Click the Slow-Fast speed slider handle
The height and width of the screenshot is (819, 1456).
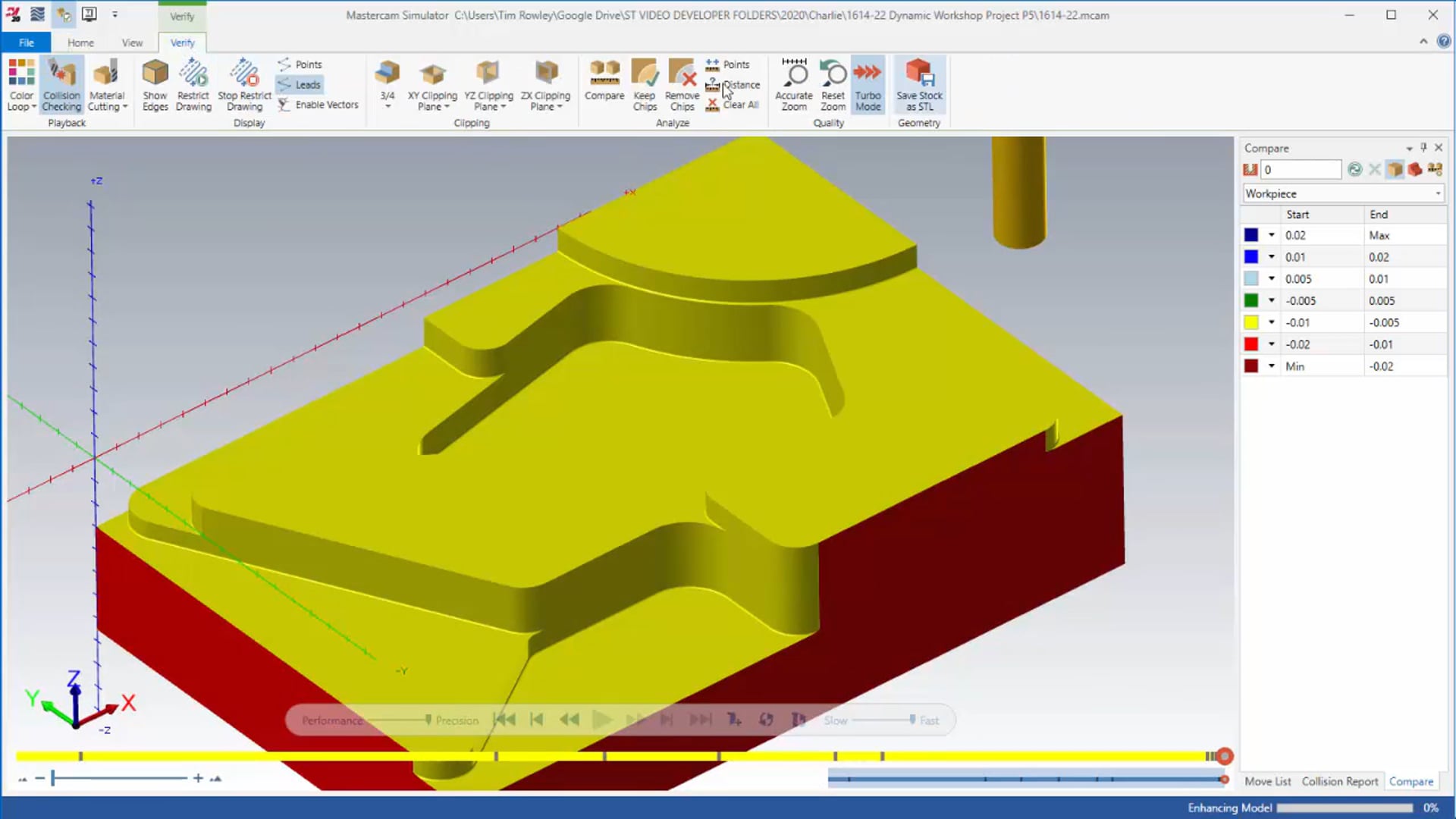912,719
